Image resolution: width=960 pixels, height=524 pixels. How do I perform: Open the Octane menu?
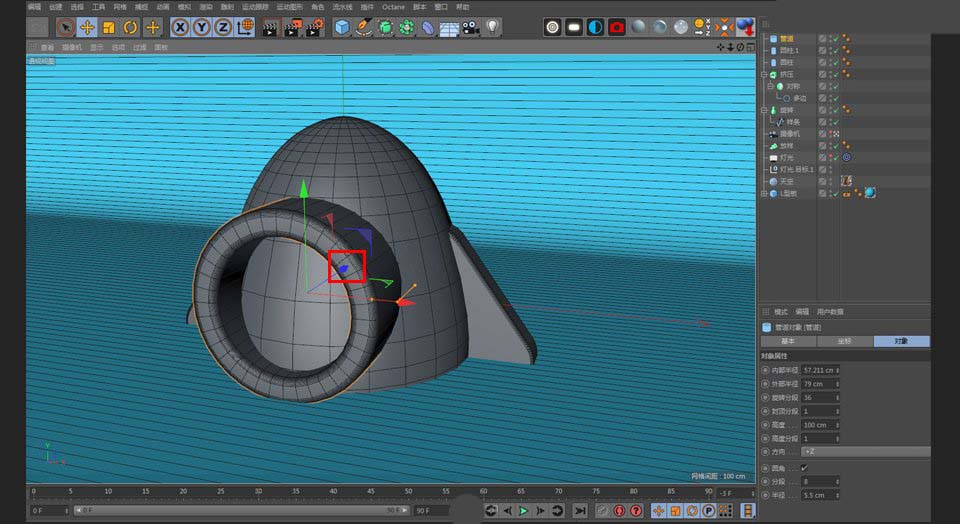pyautogui.click(x=393, y=7)
